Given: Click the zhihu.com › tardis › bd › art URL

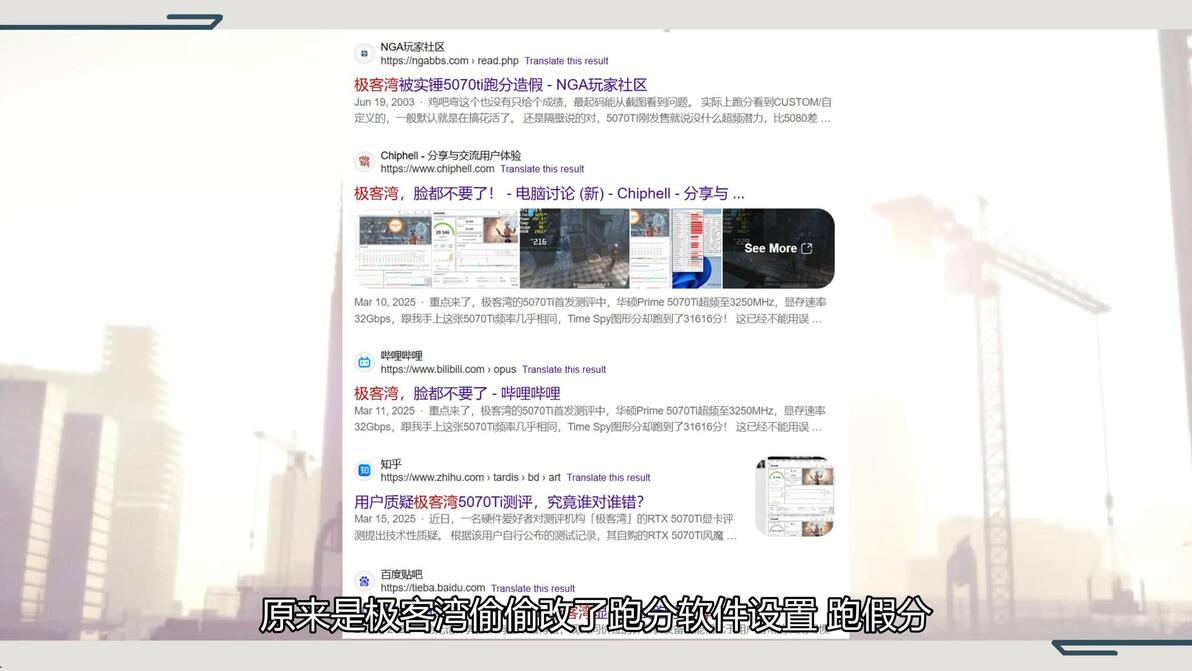Looking at the screenshot, I should [x=470, y=478].
